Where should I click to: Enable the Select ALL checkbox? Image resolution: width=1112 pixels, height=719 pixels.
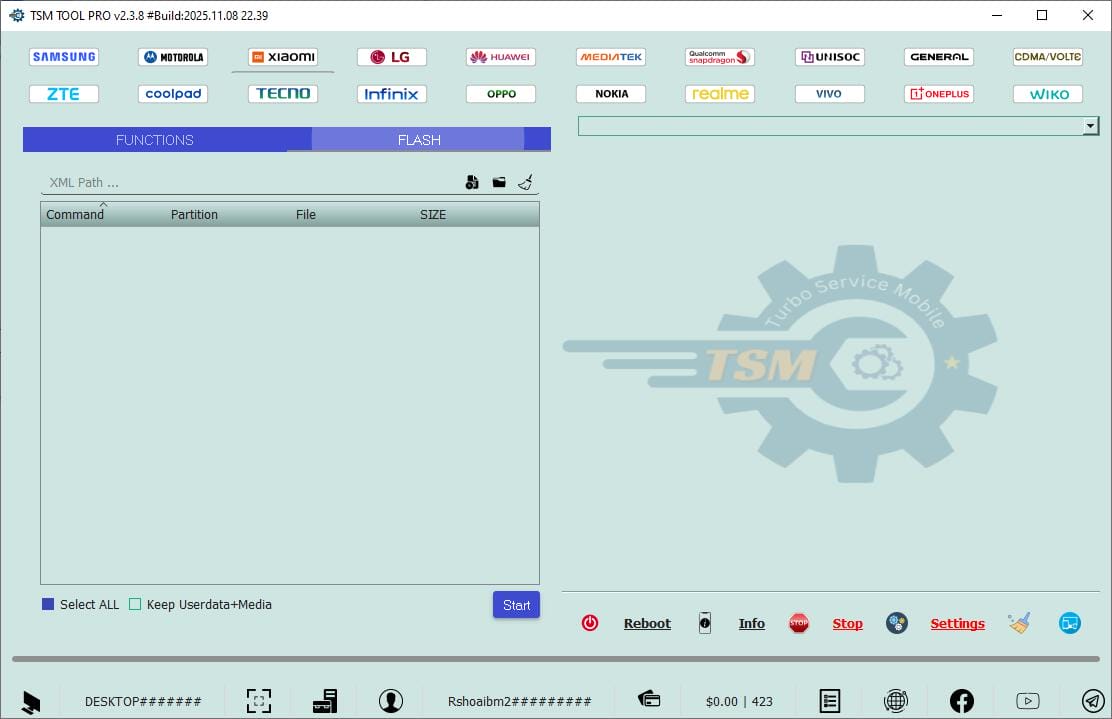[x=46, y=604]
